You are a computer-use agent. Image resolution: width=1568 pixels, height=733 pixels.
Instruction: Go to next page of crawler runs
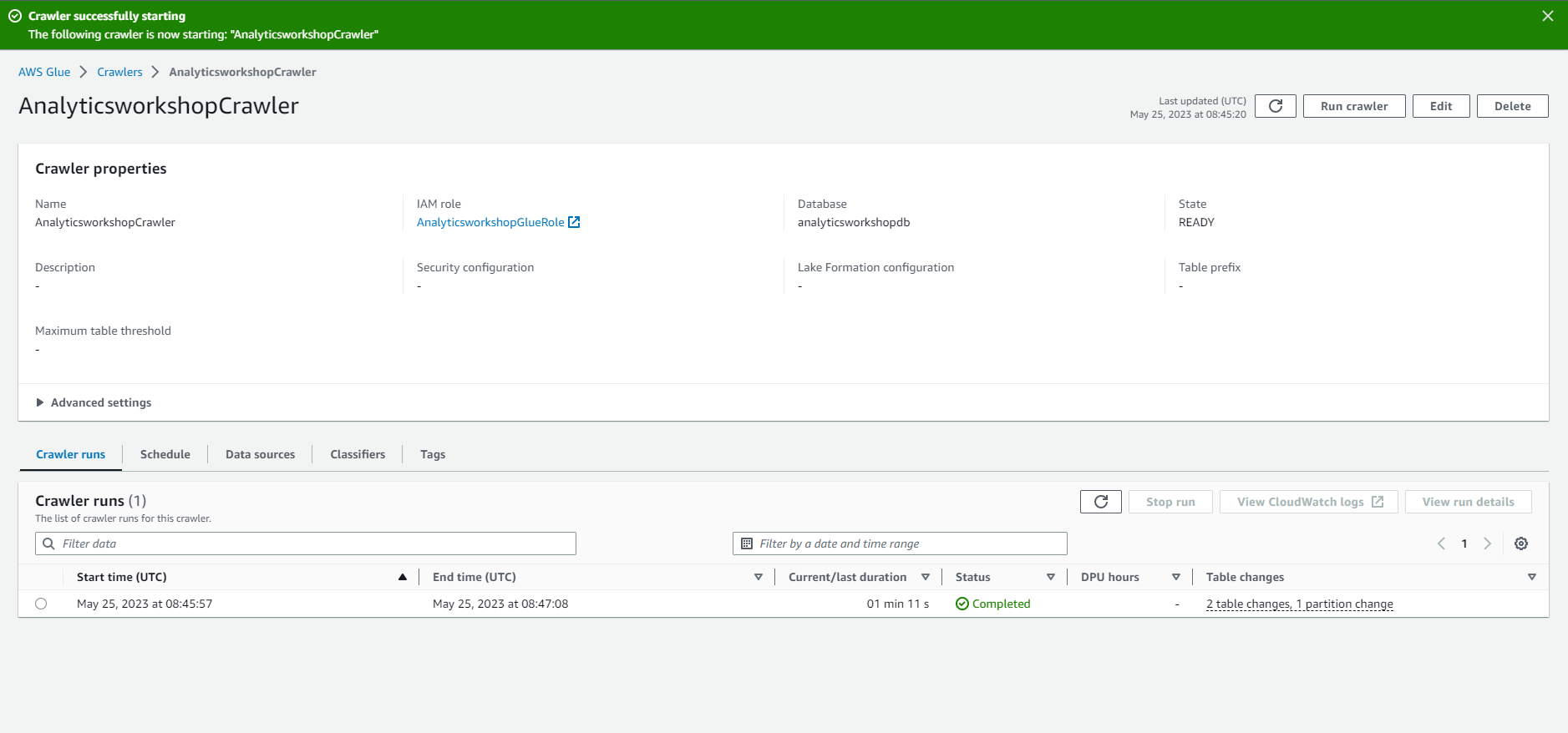click(x=1487, y=543)
